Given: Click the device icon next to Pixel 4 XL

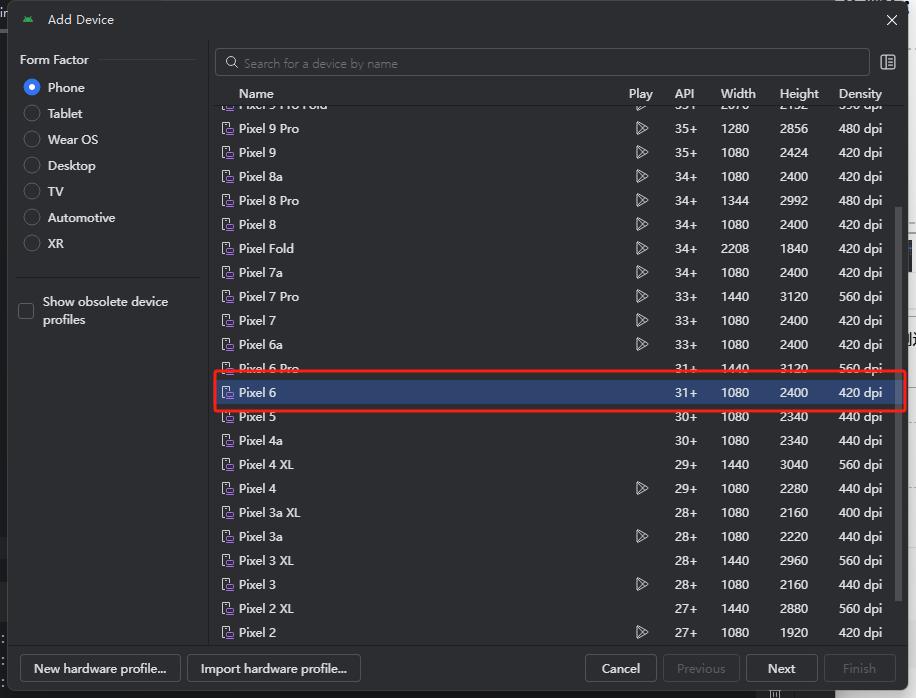Looking at the screenshot, I should click(x=227, y=465).
